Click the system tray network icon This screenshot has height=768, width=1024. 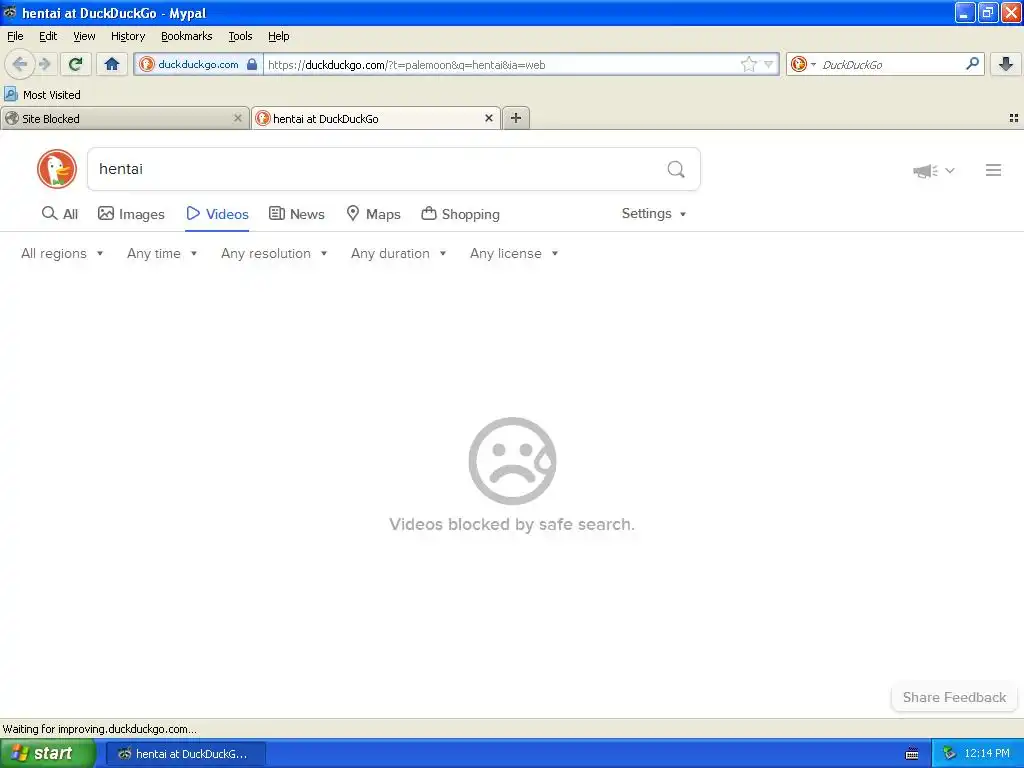[950, 754]
